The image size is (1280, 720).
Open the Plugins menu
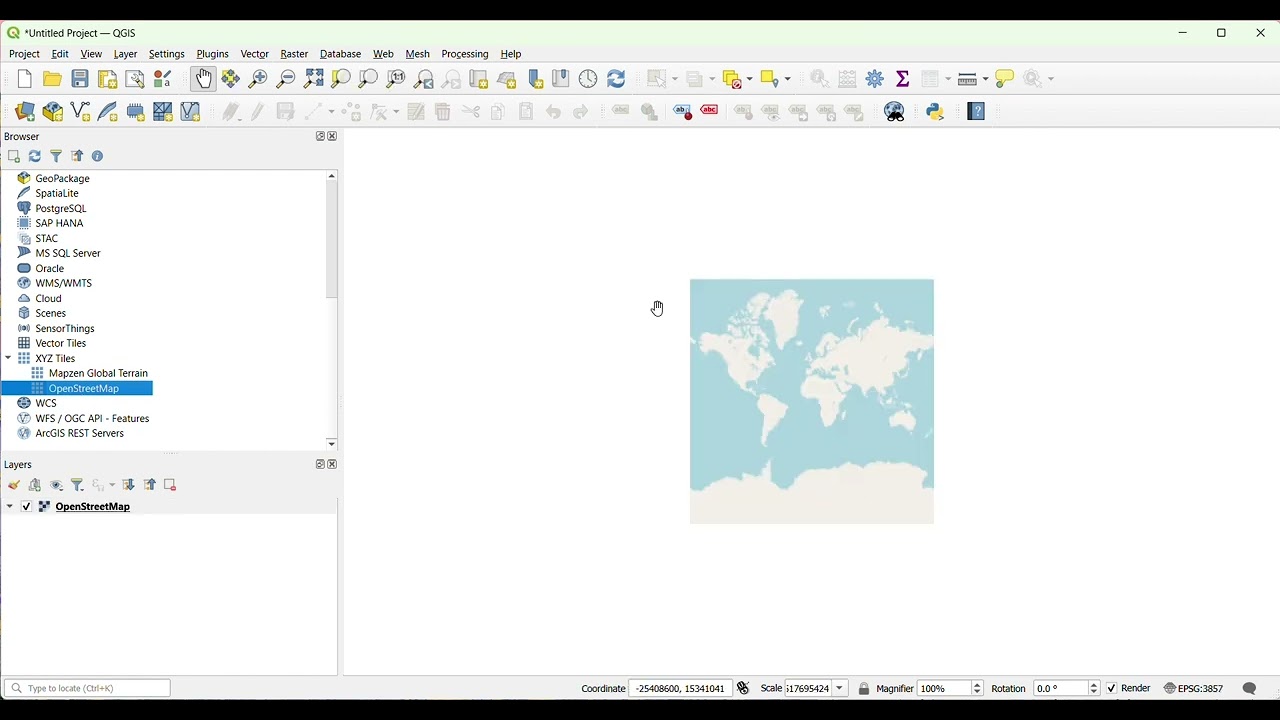212,54
